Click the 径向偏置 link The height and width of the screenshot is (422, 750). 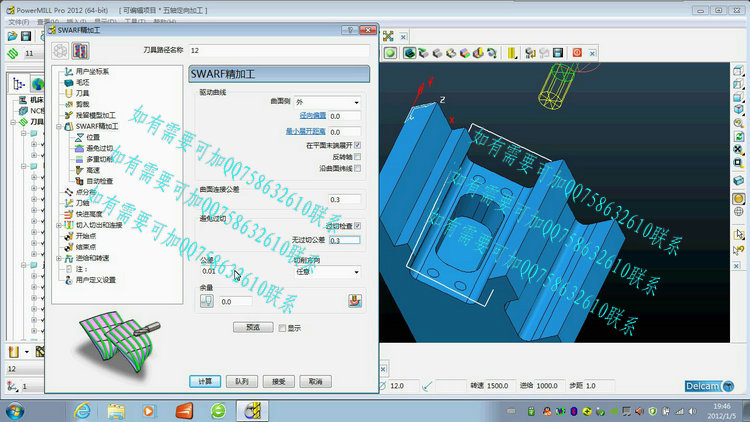(x=313, y=115)
